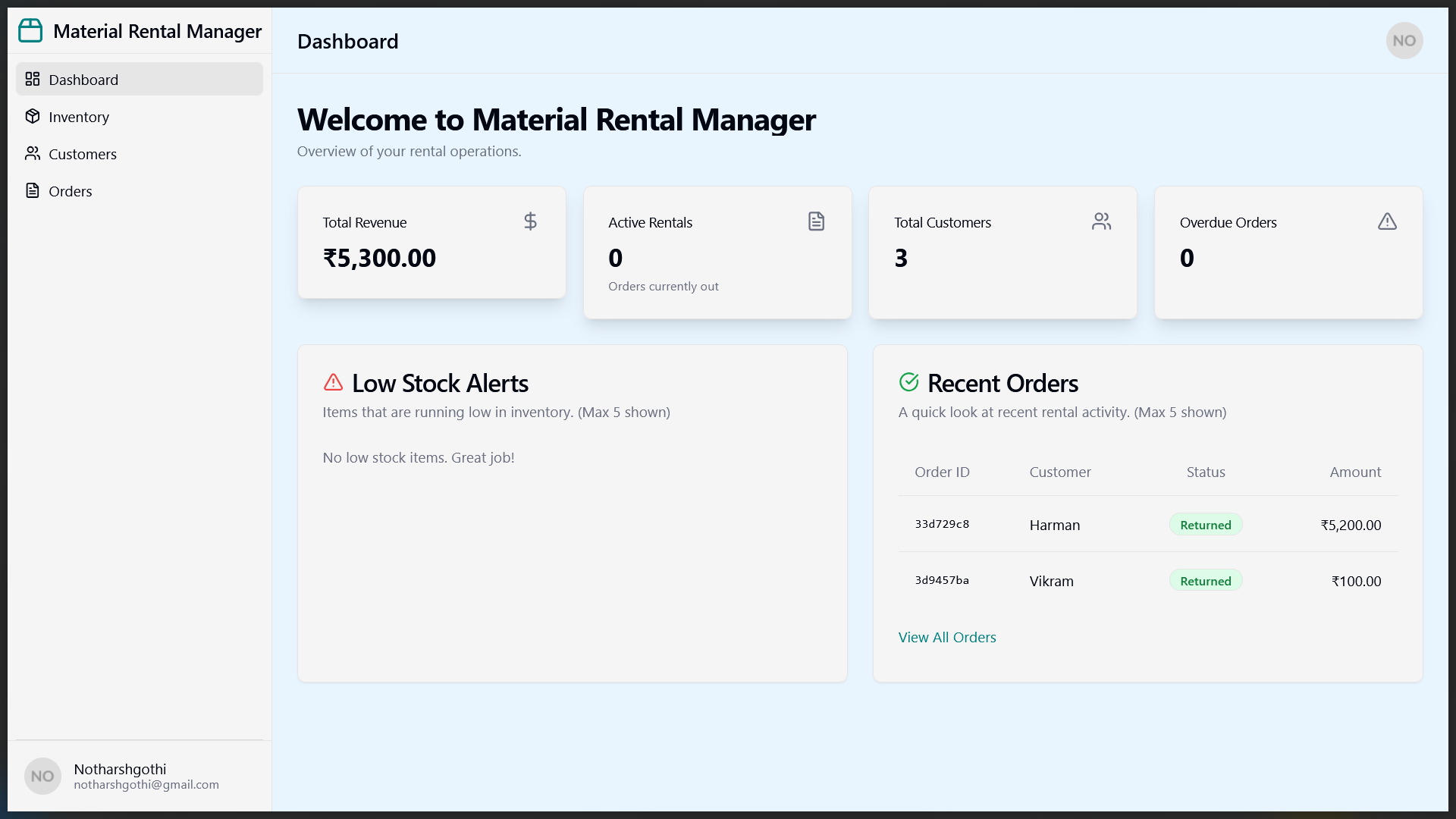The image size is (1456, 819).
Task: Click the ₹5,200.00 amount cell
Action: click(x=1351, y=525)
